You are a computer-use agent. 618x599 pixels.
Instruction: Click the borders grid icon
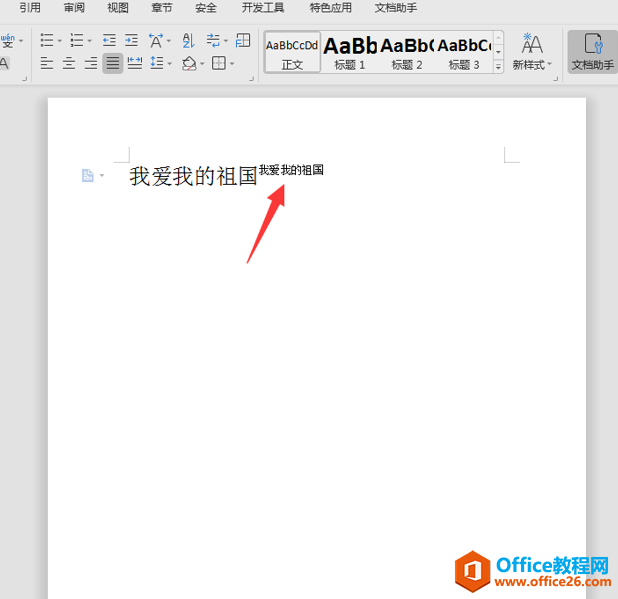(219, 63)
